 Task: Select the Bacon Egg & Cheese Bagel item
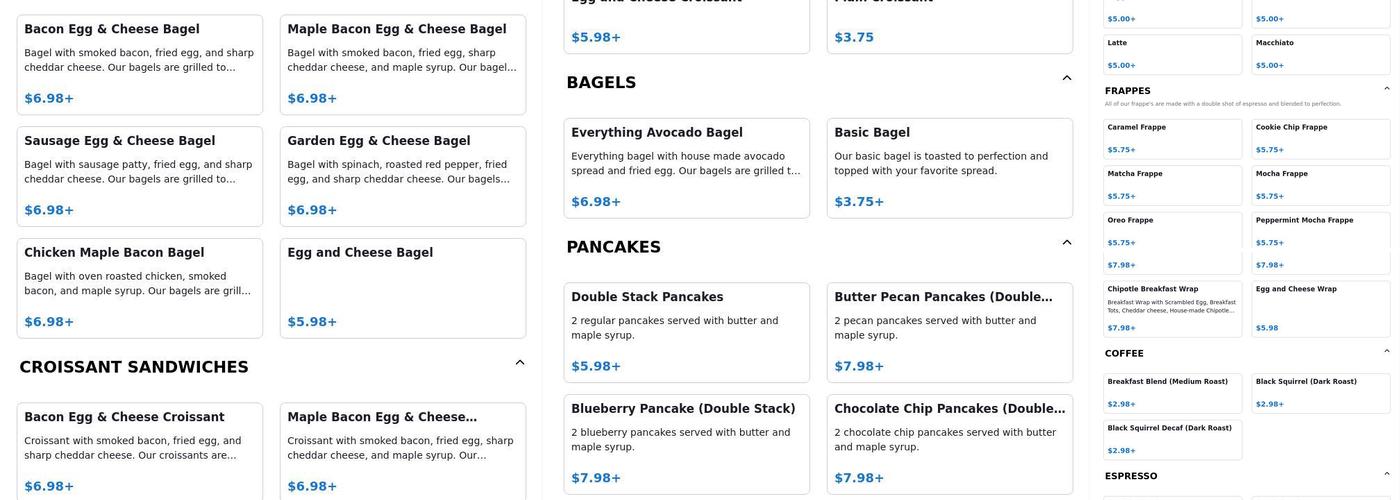[x=140, y=64]
